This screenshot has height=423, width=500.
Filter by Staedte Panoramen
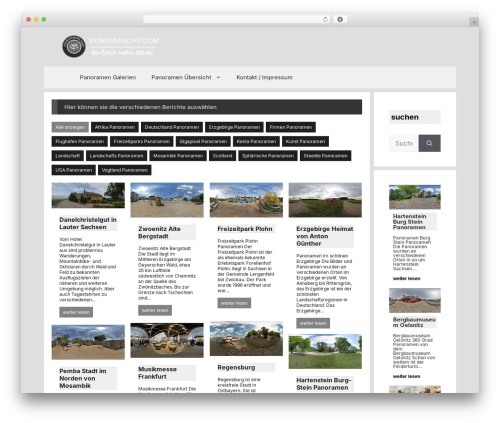pyautogui.click(x=325, y=156)
